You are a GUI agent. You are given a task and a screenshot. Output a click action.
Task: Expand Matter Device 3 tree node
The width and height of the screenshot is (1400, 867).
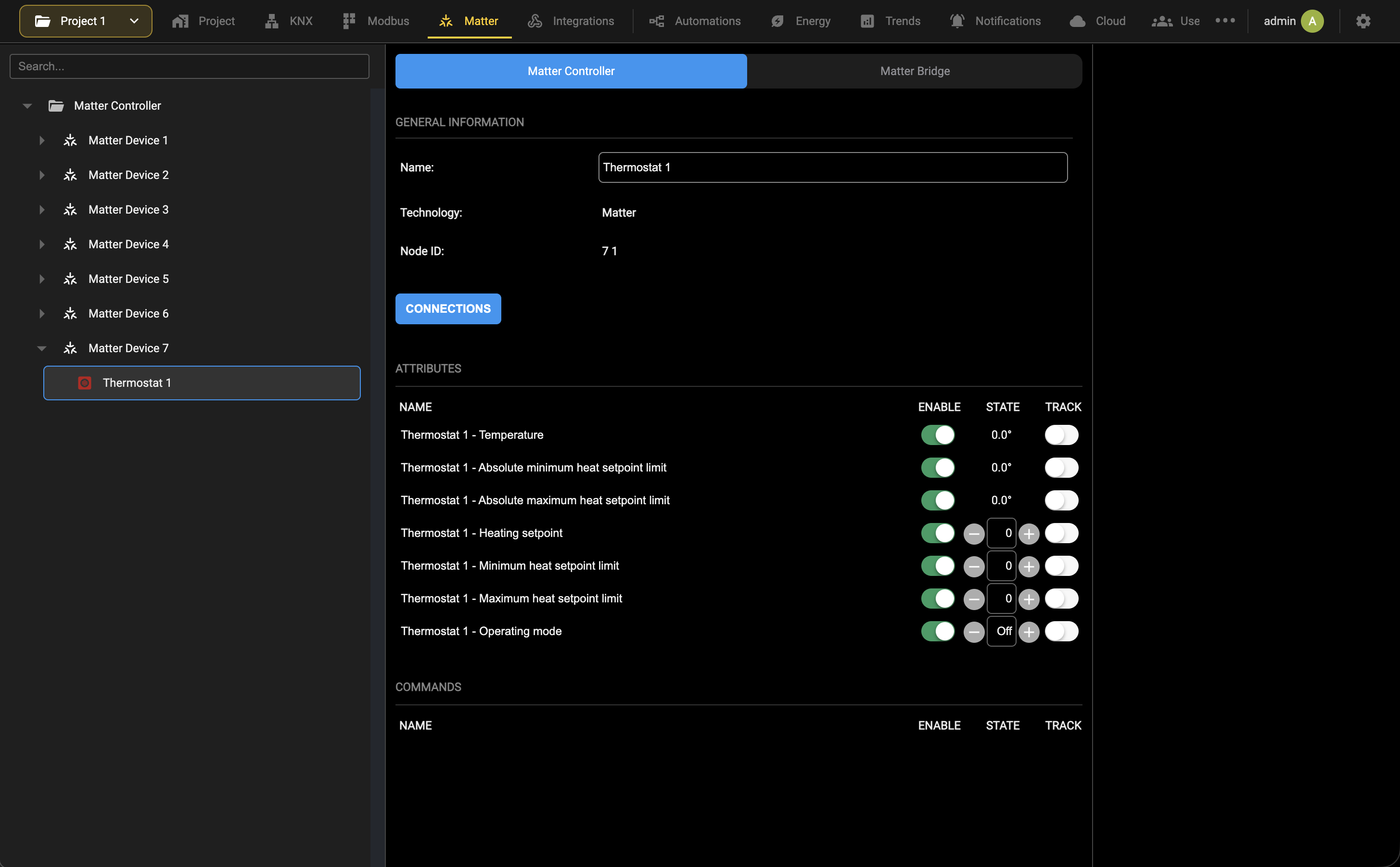click(x=42, y=210)
